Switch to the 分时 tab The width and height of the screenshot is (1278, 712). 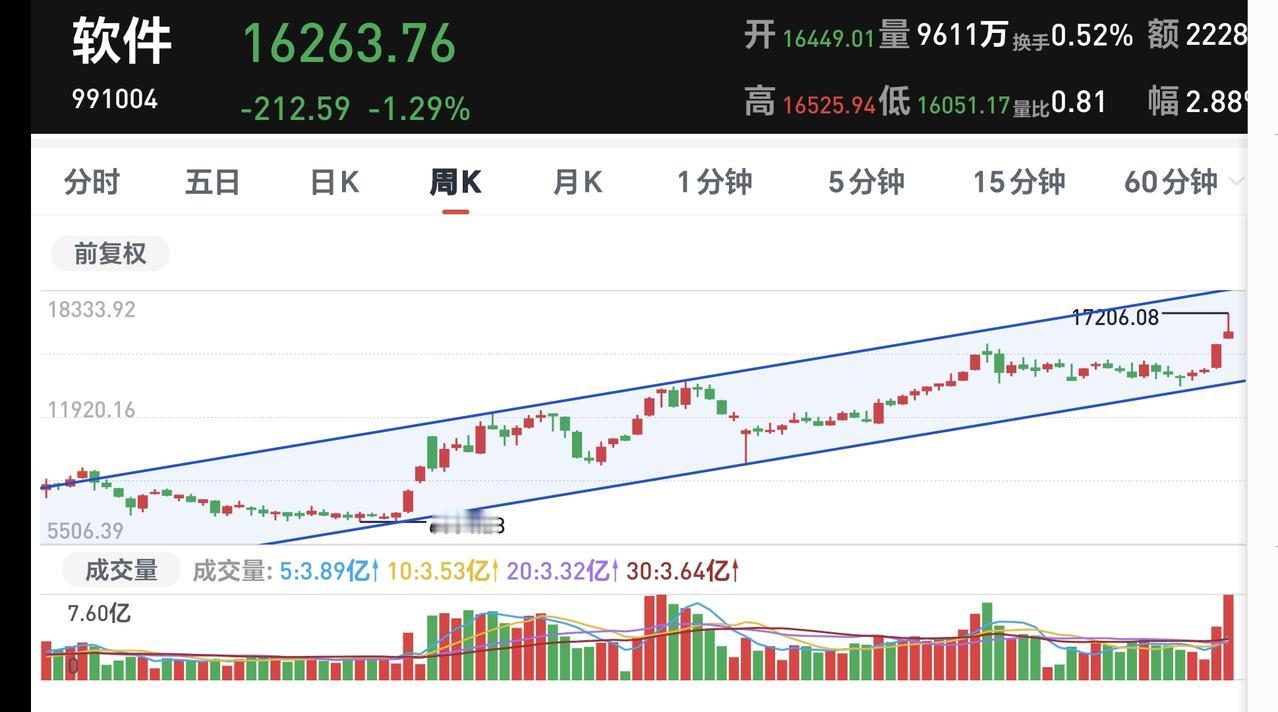coord(92,182)
